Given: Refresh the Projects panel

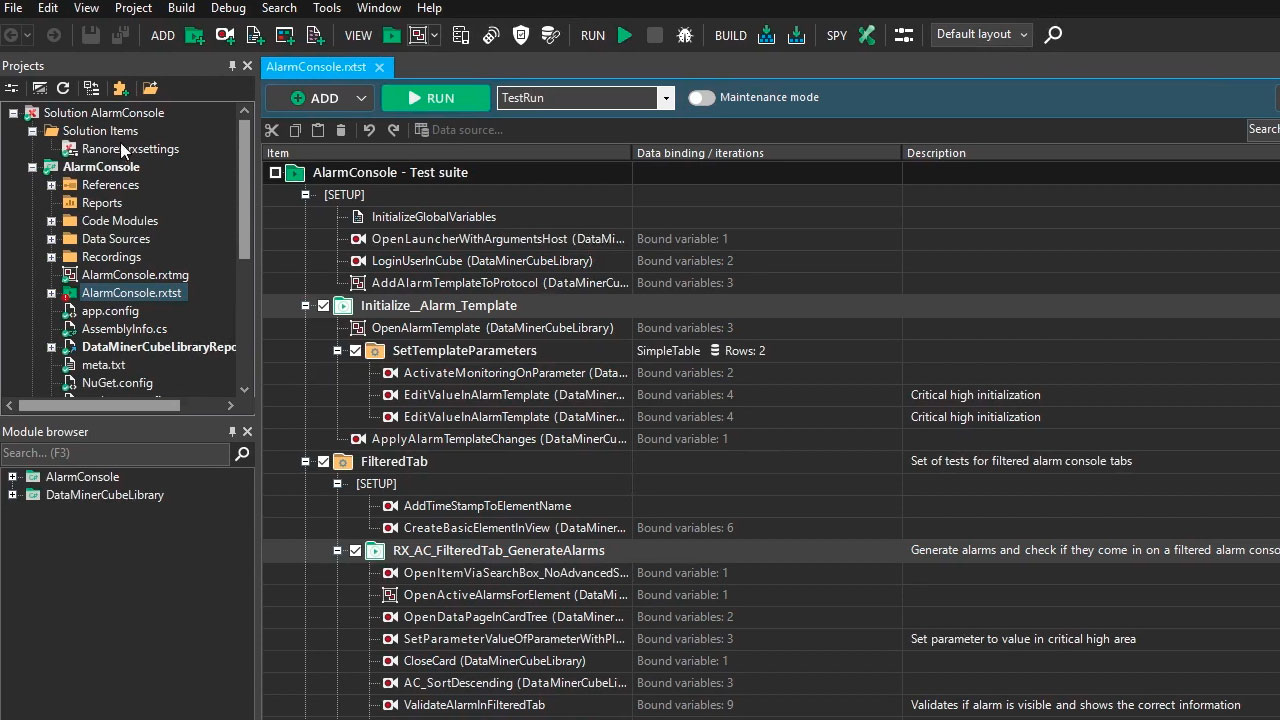Looking at the screenshot, I should [63, 88].
